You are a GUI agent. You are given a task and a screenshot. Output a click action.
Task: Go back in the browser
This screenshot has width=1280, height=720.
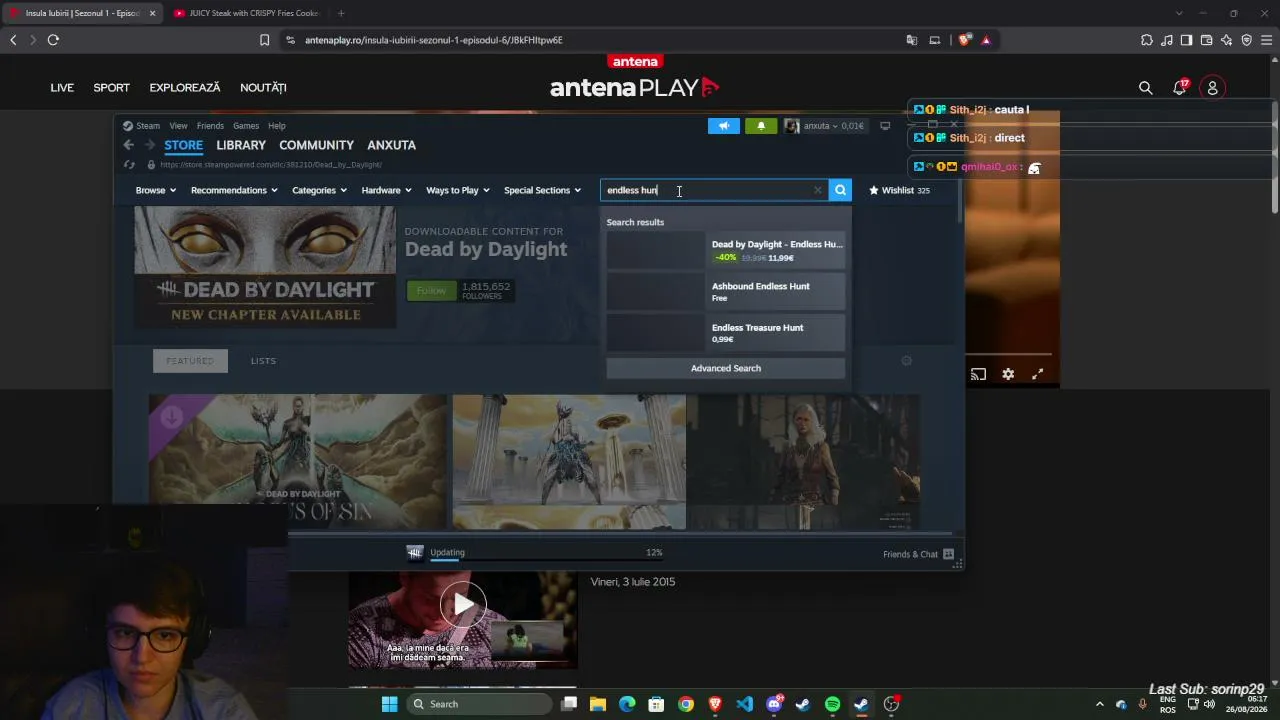pyautogui.click(x=13, y=40)
